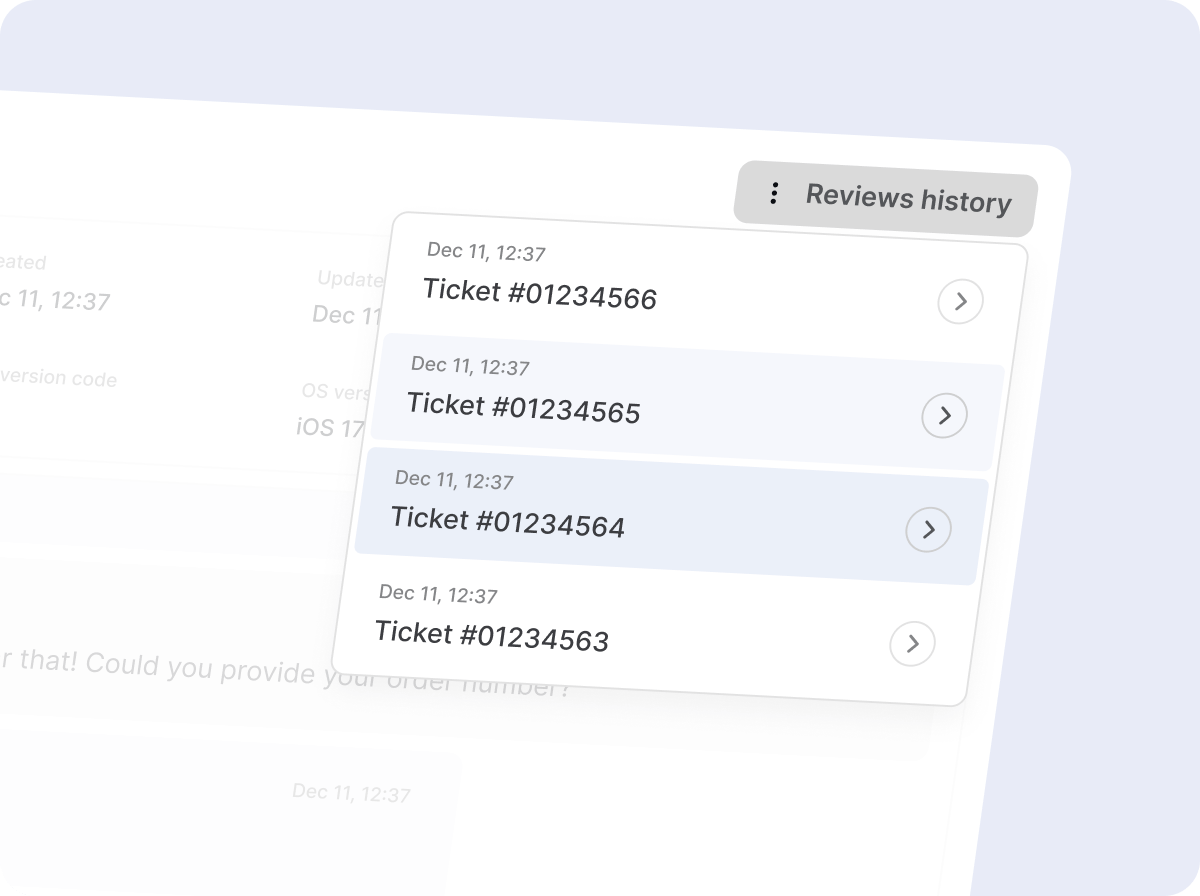This screenshot has width=1200, height=896.
Task: Click the date above Ticket #01234565
Action: point(470,366)
